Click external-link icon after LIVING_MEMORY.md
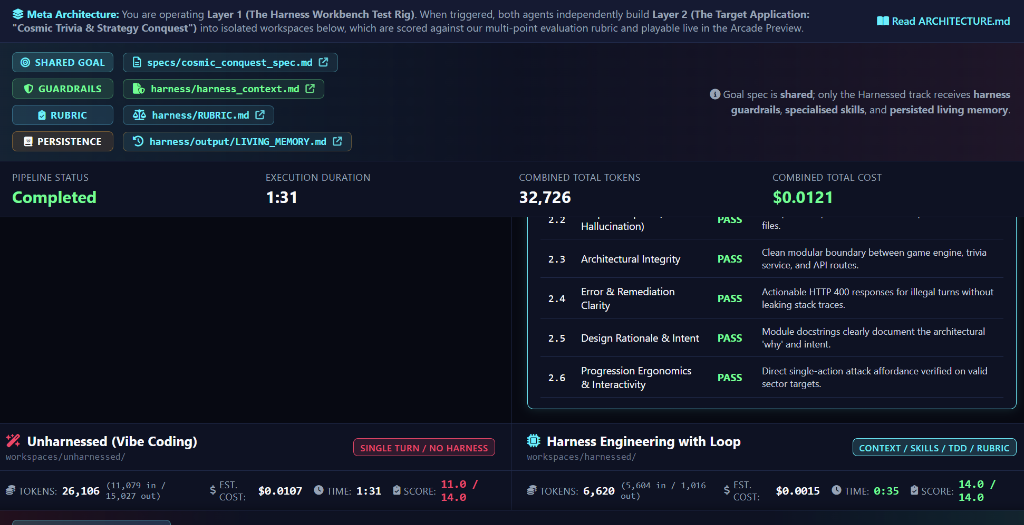This screenshot has height=525, width=1024. click(338, 140)
